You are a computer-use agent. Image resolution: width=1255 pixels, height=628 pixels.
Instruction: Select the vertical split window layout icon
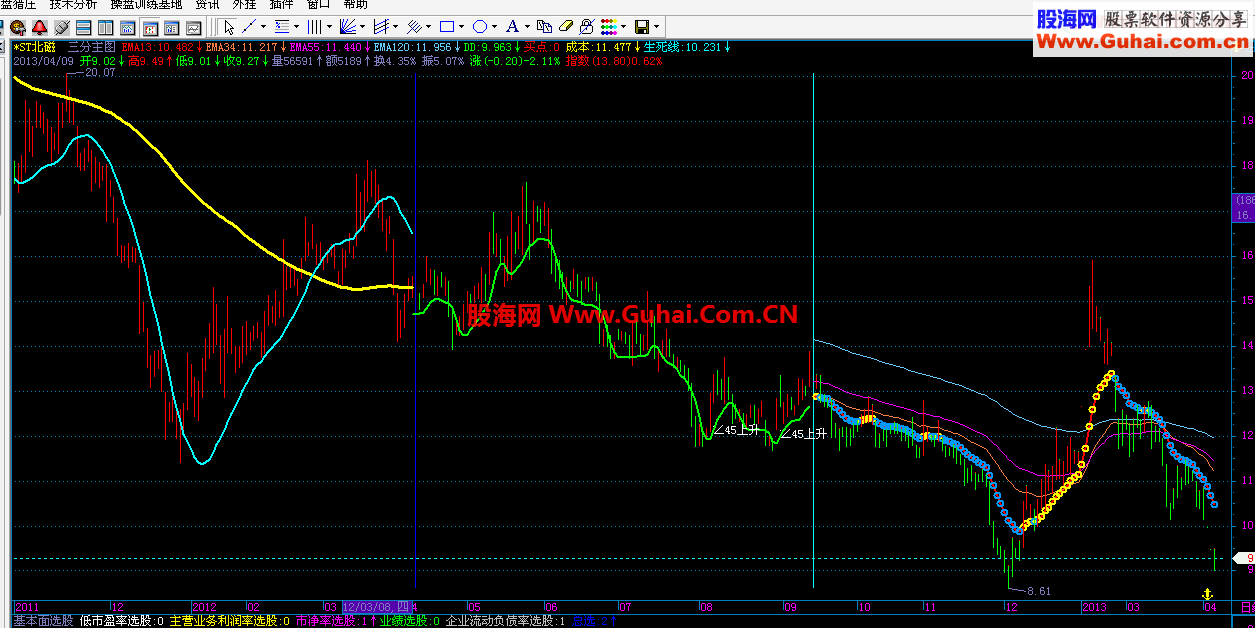(106, 27)
